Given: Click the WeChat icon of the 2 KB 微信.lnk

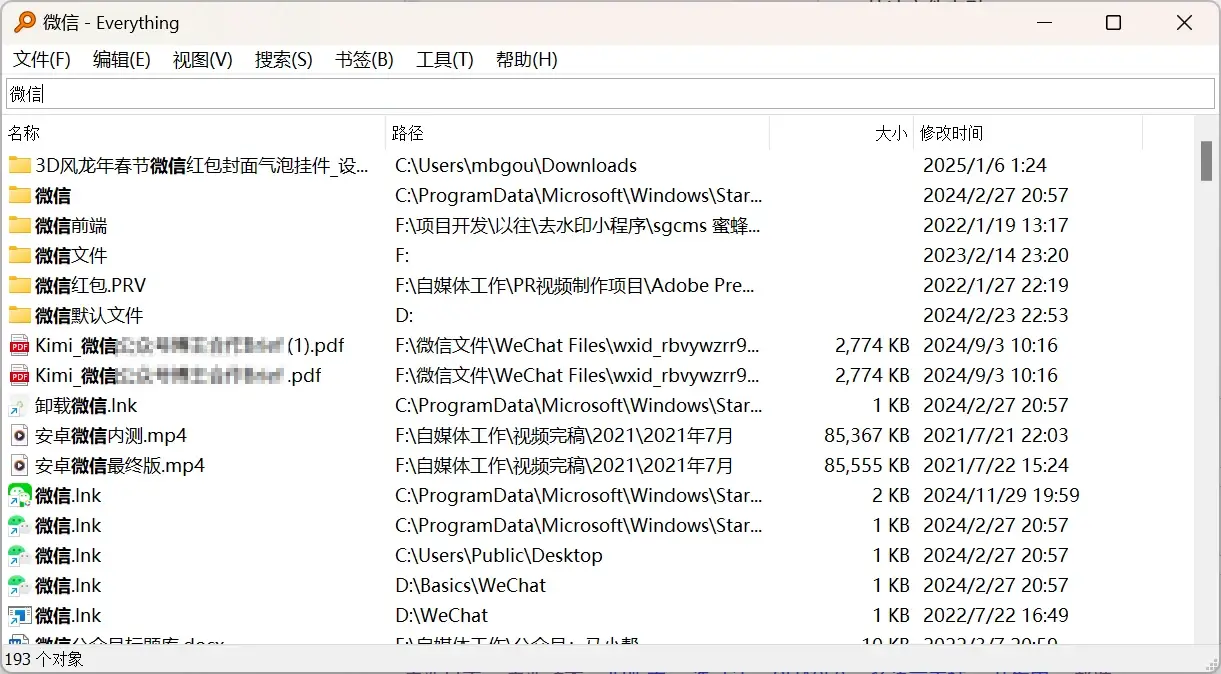Looking at the screenshot, I should (x=20, y=496).
